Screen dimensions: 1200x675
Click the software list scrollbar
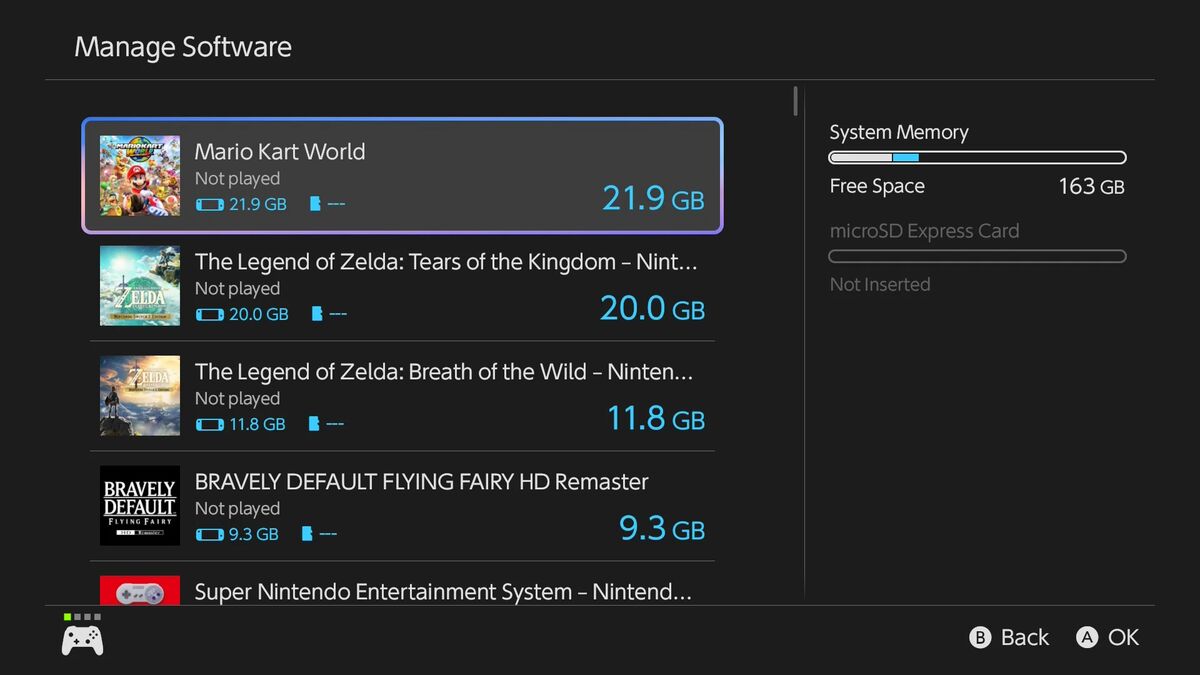[x=796, y=100]
